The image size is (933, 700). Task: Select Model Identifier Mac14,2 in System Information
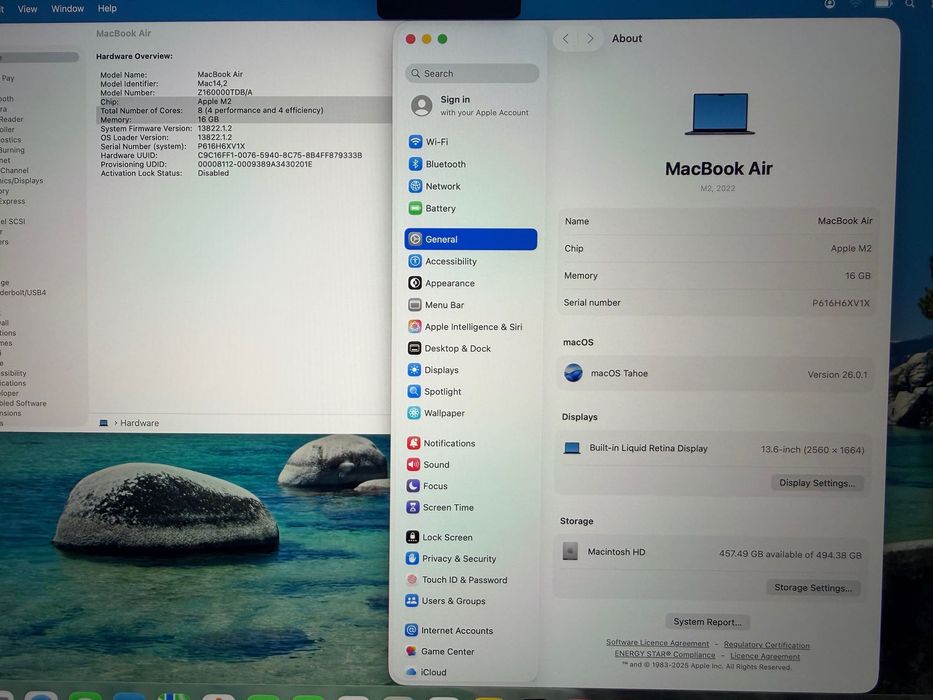(x=212, y=83)
